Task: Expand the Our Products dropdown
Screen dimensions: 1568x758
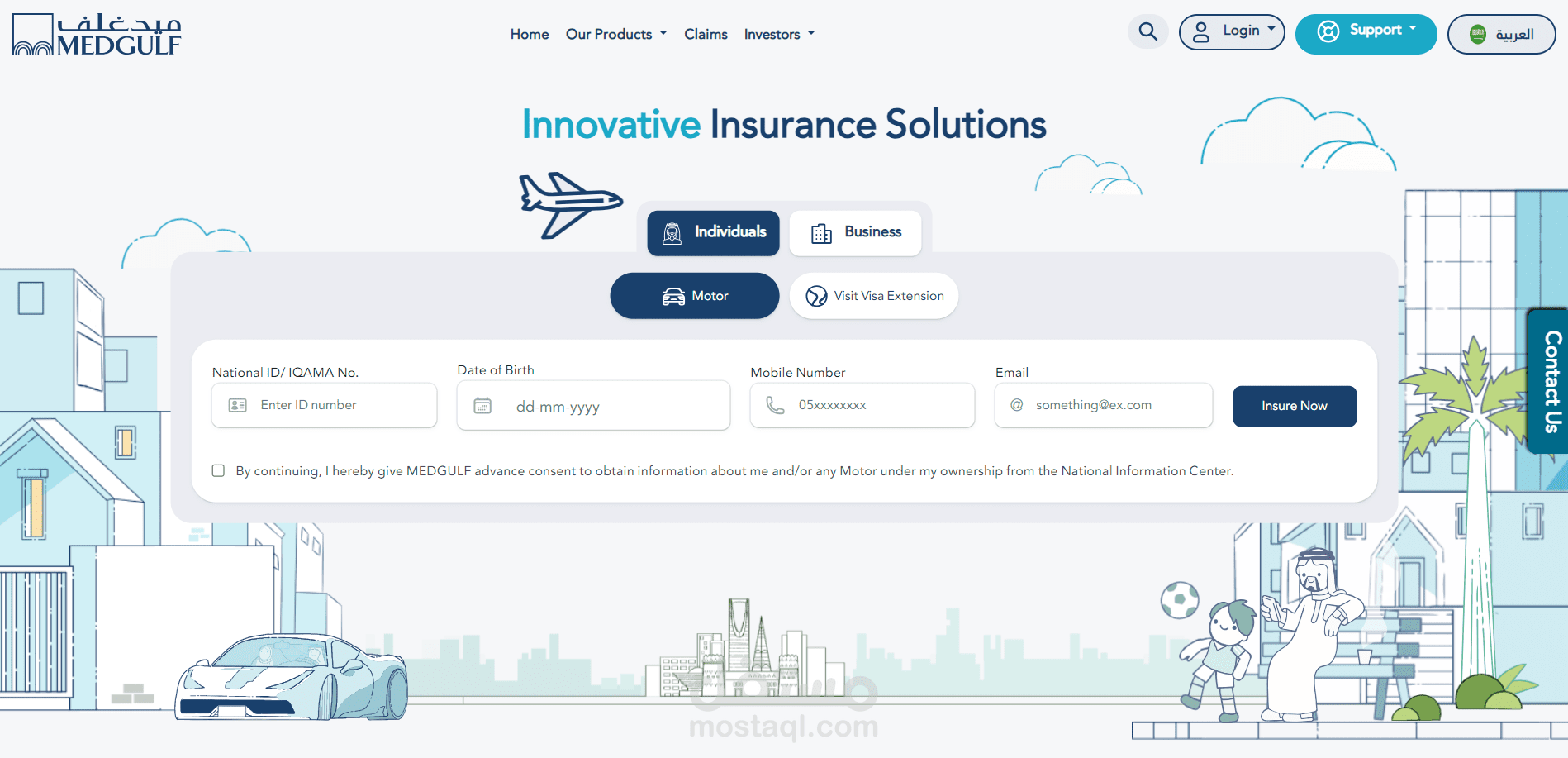Action: click(x=616, y=34)
